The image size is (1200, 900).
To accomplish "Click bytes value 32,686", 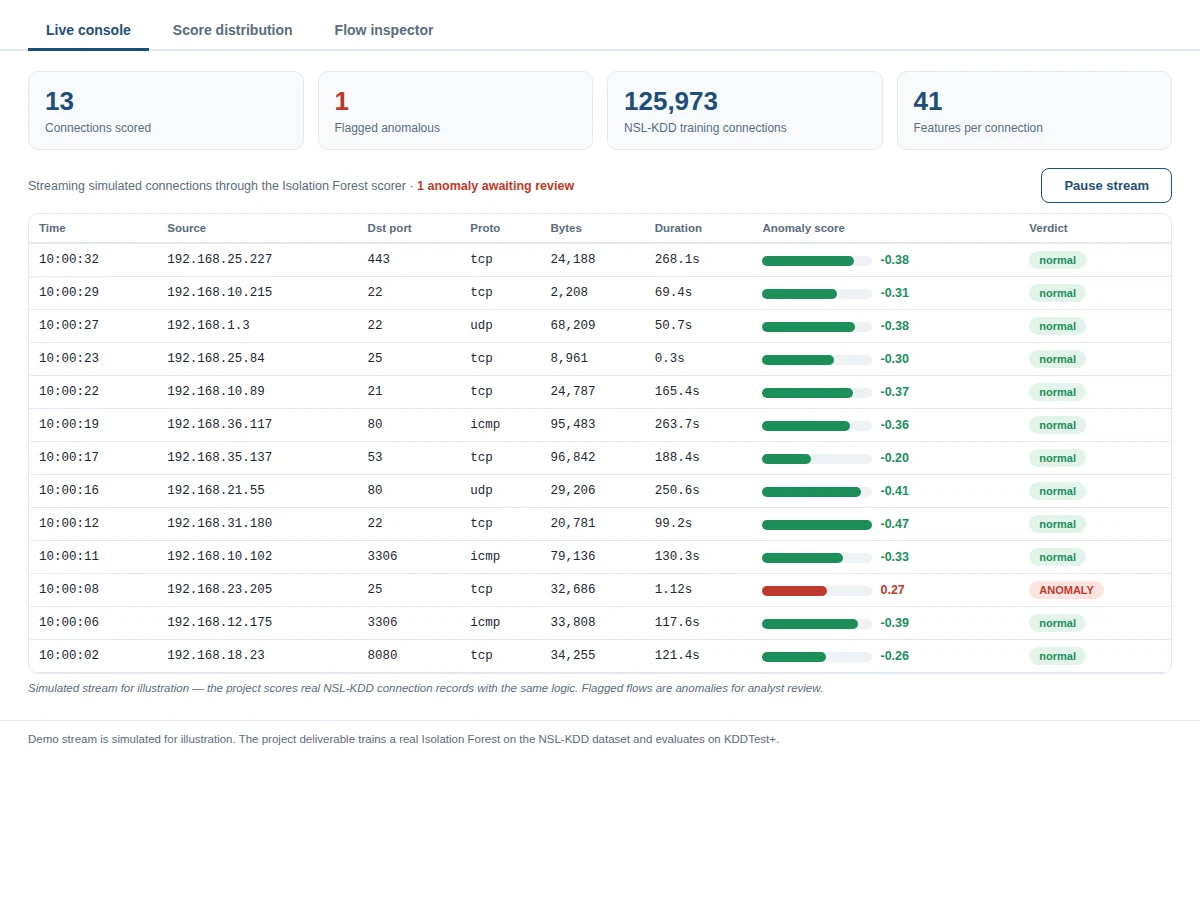I will [573, 590].
